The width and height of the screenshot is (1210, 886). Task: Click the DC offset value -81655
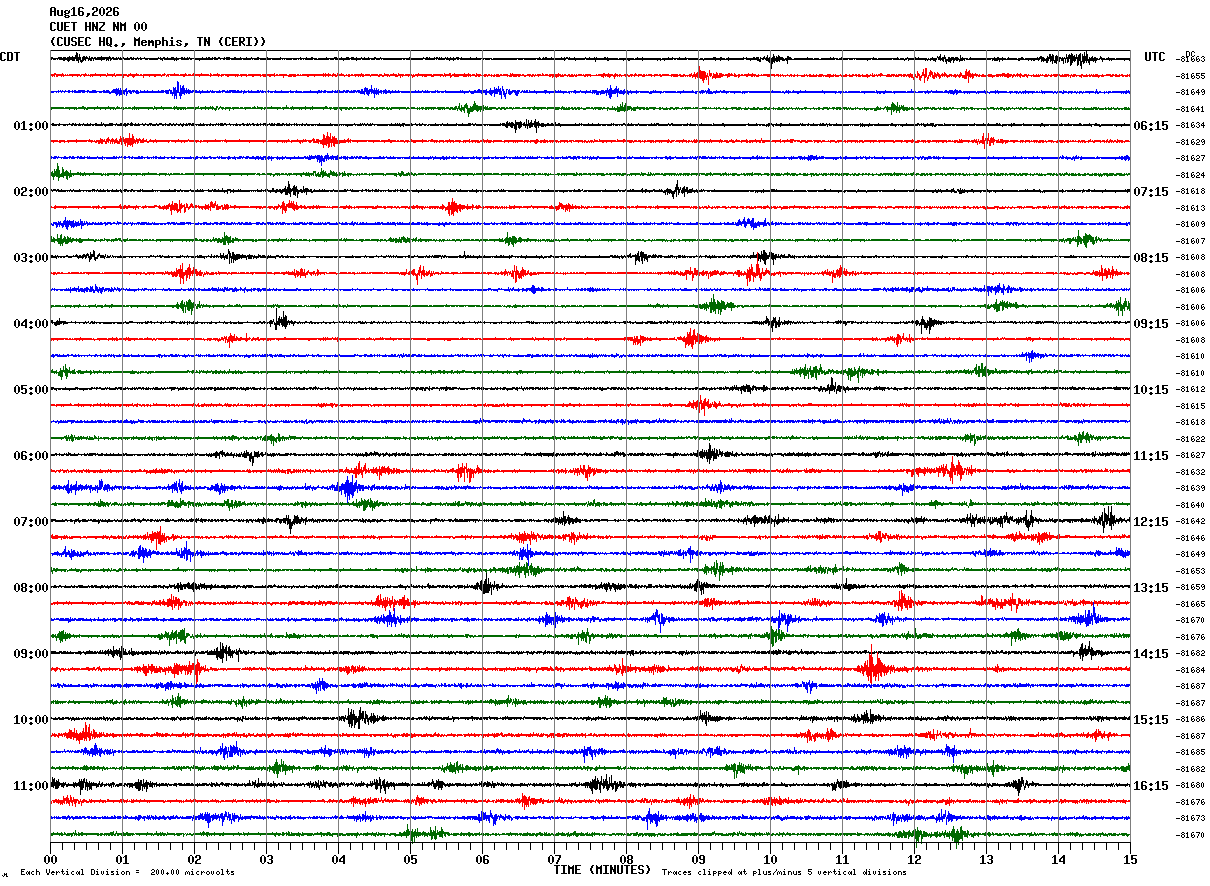coord(1191,76)
